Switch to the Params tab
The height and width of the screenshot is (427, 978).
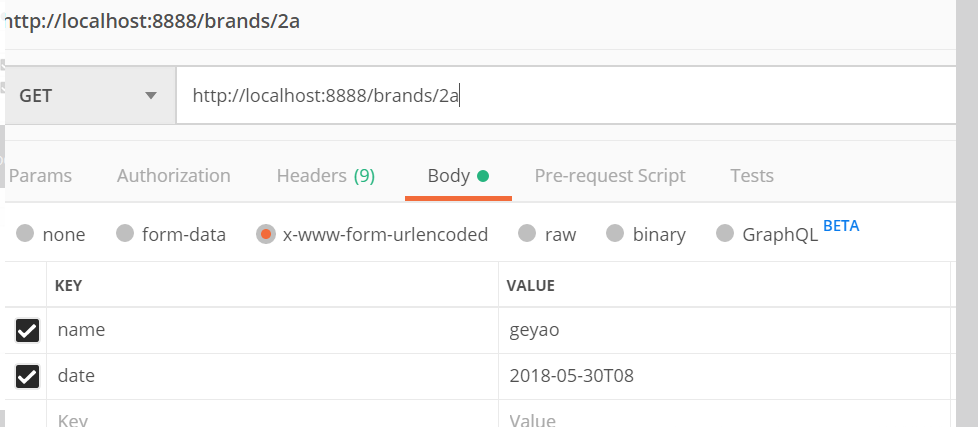pos(41,176)
